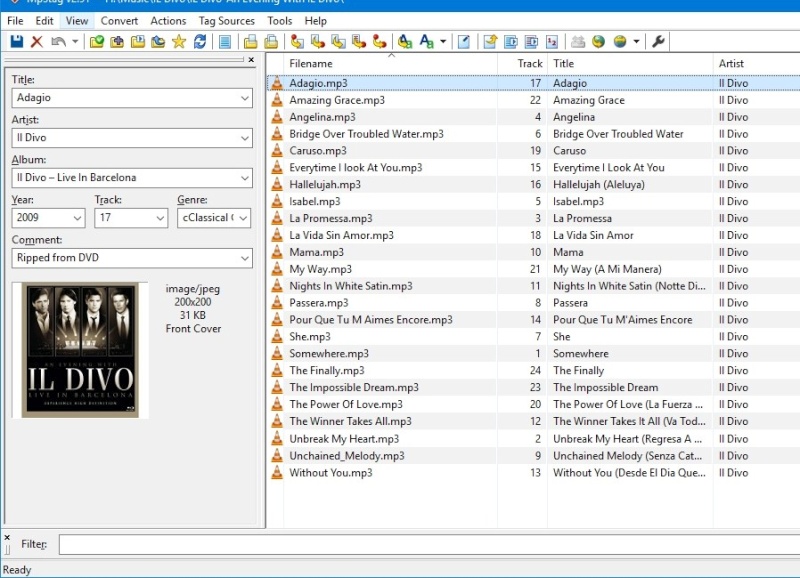This screenshot has height=578, width=800.
Task: Click the Il Divo front cover artwork
Action: [x=80, y=350]
